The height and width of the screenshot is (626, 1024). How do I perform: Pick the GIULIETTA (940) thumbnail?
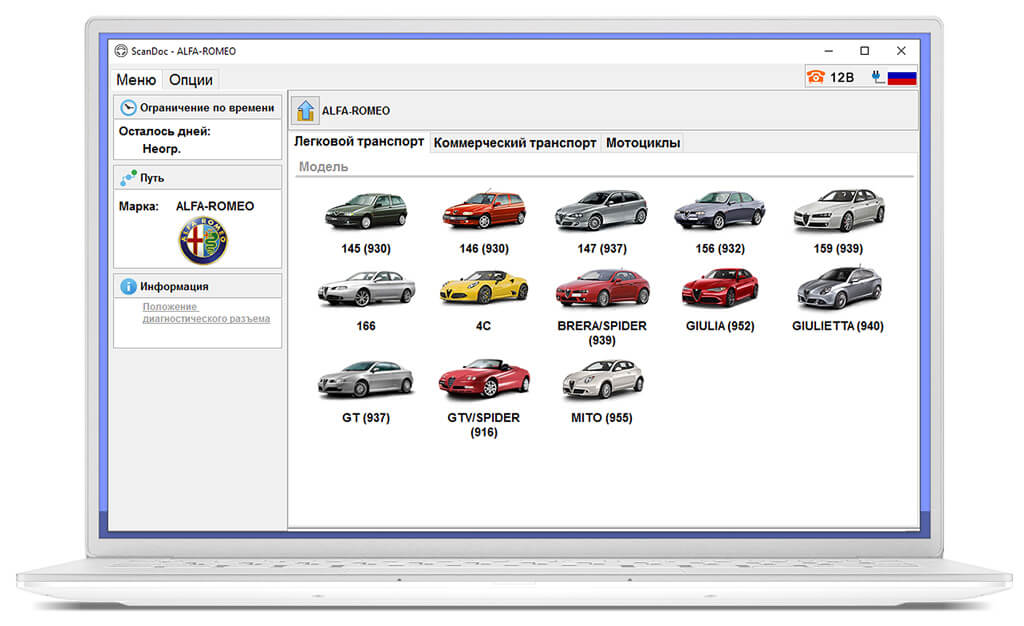pos(839,287)
